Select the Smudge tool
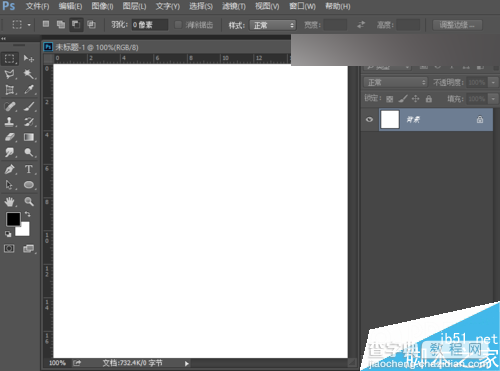The height and width of the screenshot is (371, 500). coord(9,152)
